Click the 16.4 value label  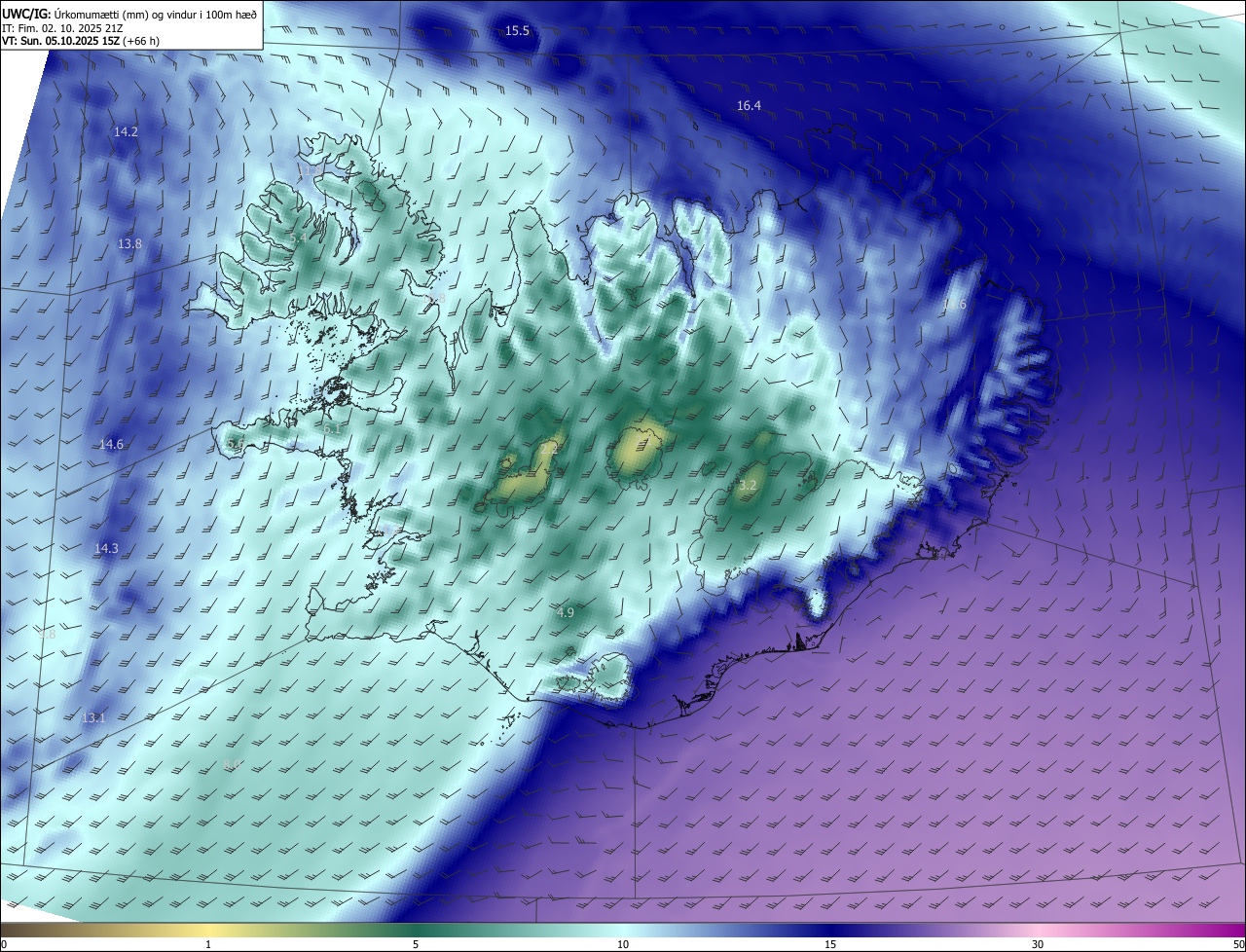749,105
